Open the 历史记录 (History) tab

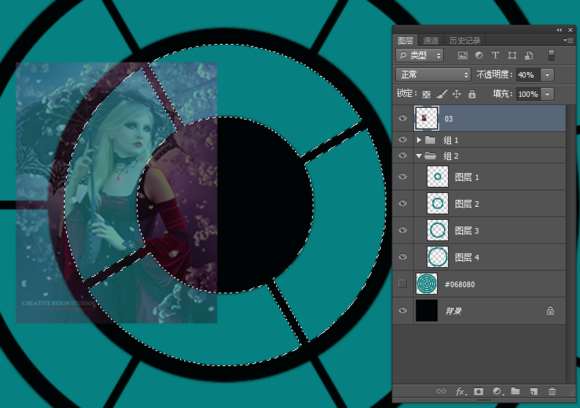coord(465,40)
